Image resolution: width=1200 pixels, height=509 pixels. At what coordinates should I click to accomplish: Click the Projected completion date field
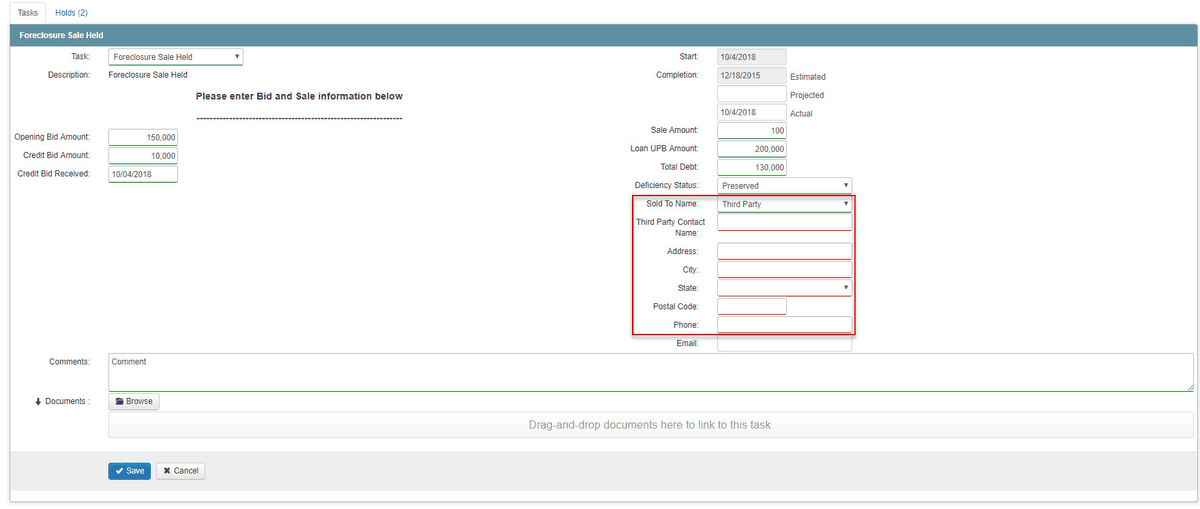752,94
